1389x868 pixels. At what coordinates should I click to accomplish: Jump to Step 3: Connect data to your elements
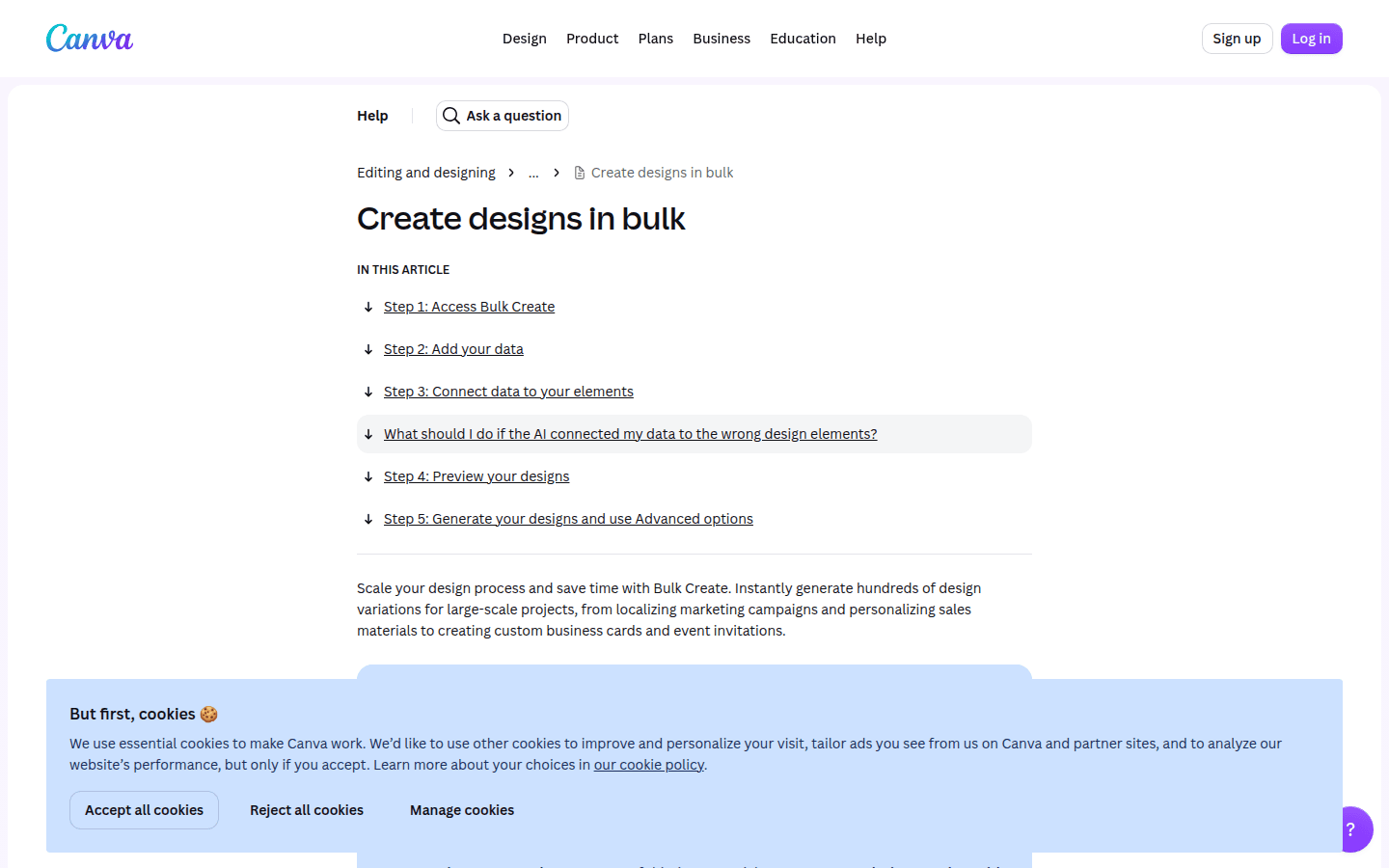(x=508, y=392)
